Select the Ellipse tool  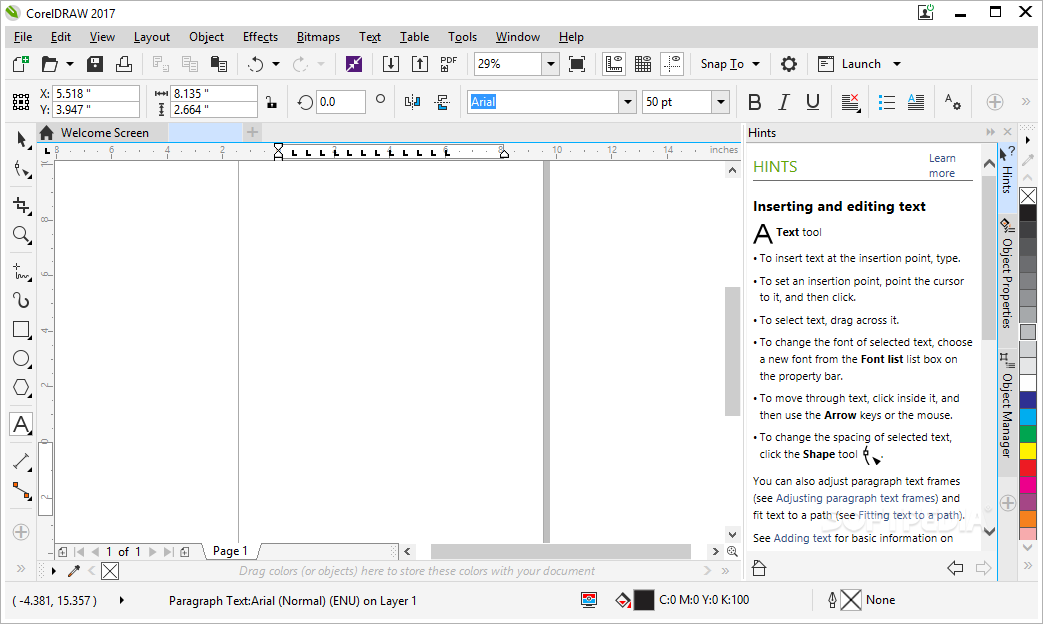click(21, 359)
